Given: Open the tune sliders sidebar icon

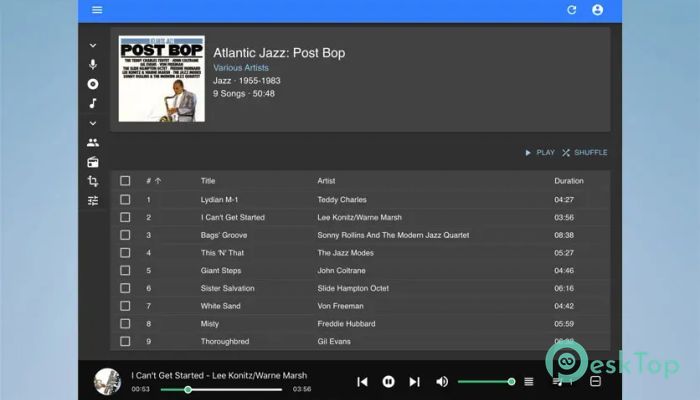Looking at the screenshot, I should (x=93, y=200).
